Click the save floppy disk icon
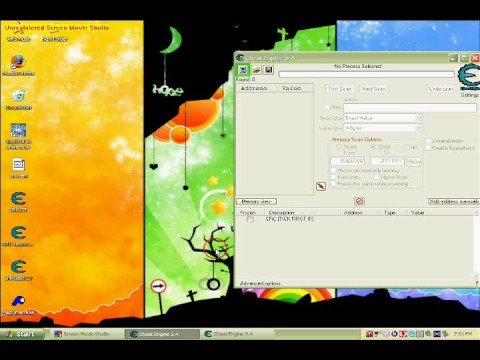This screenshot has height=360, width=480. pyautogui.click(x=269, y=70)
